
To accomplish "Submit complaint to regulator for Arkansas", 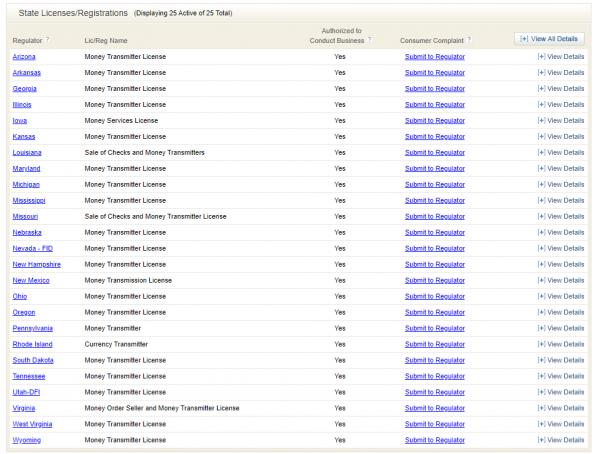I will tap(435, 73).
